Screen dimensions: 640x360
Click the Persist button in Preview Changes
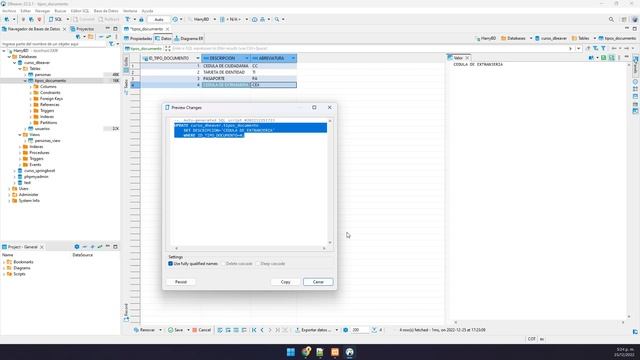tap(181, 282)
